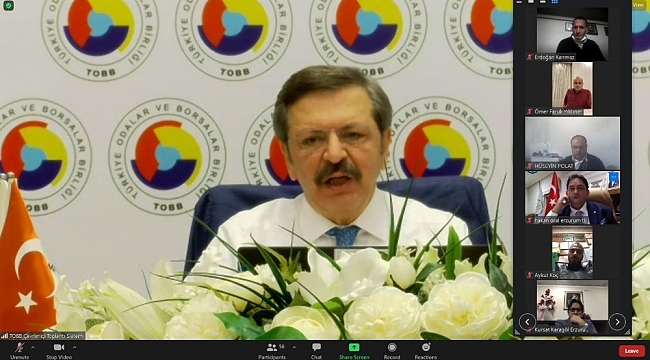Click the 'HÜSEYİN POLAT' name label
This screenshot has width=650, height=360.
pos(554,166)
